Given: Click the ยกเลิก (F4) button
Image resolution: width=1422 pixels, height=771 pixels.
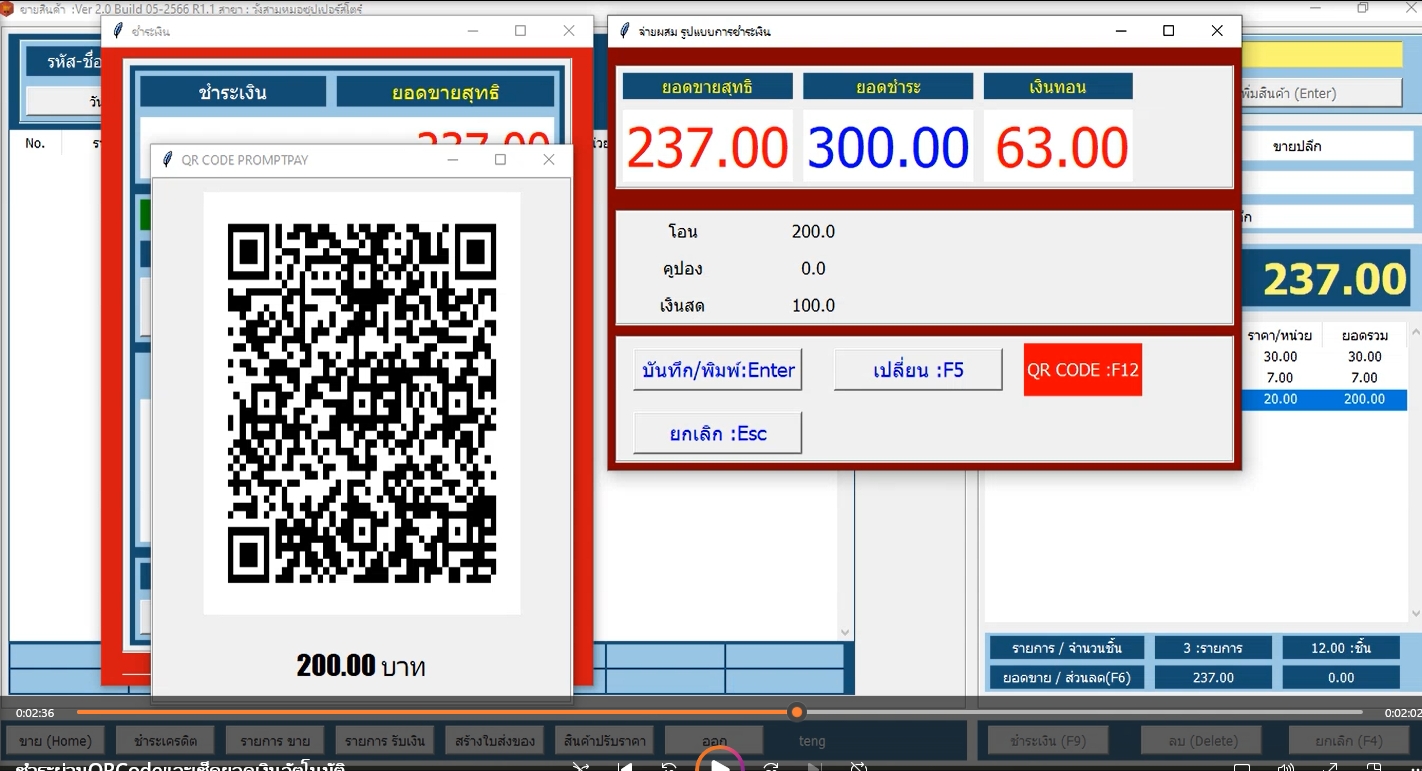Looking at the screenshot, I should click(1349, 741).
